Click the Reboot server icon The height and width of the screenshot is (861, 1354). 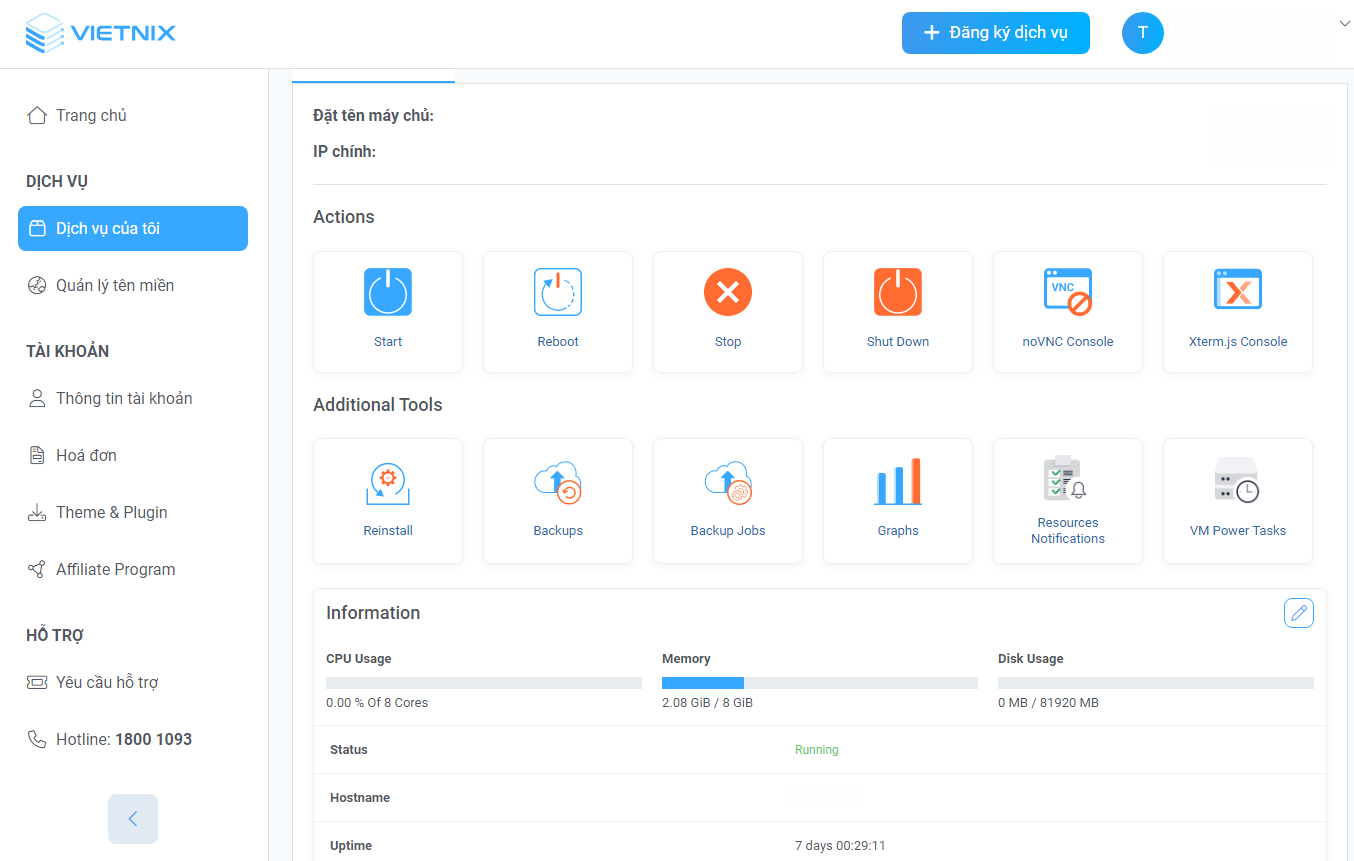pyautogui.click(x=558, y=293)
